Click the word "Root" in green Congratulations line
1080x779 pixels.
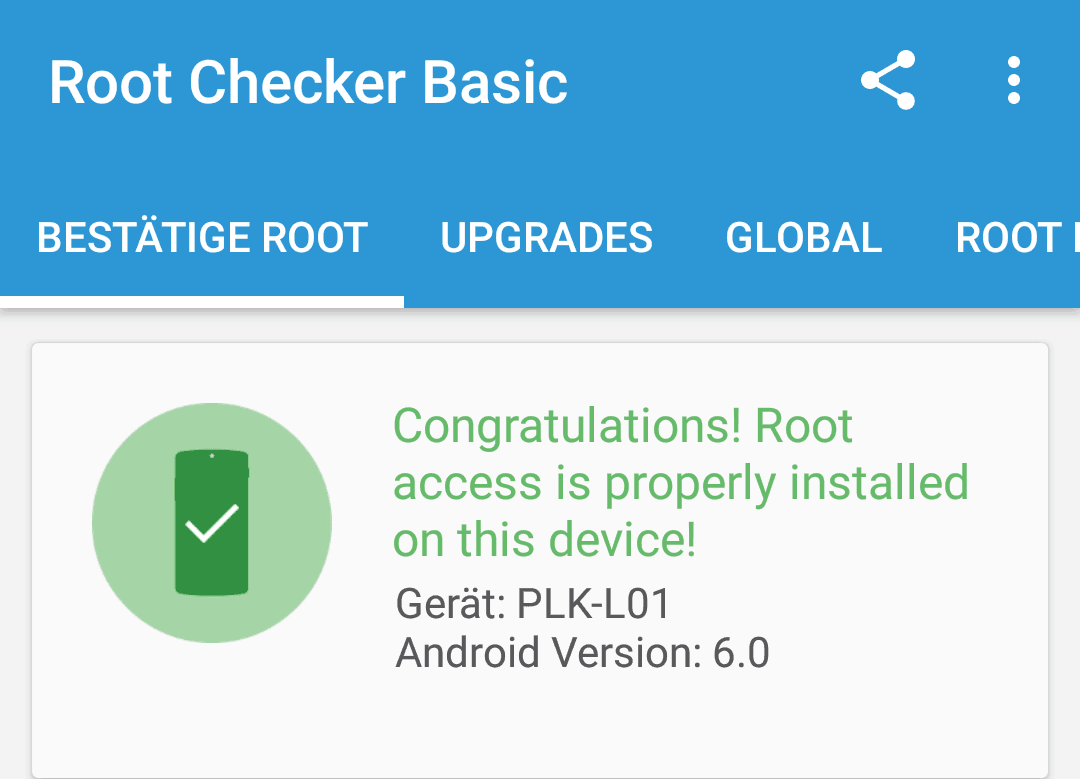(804, 426)
